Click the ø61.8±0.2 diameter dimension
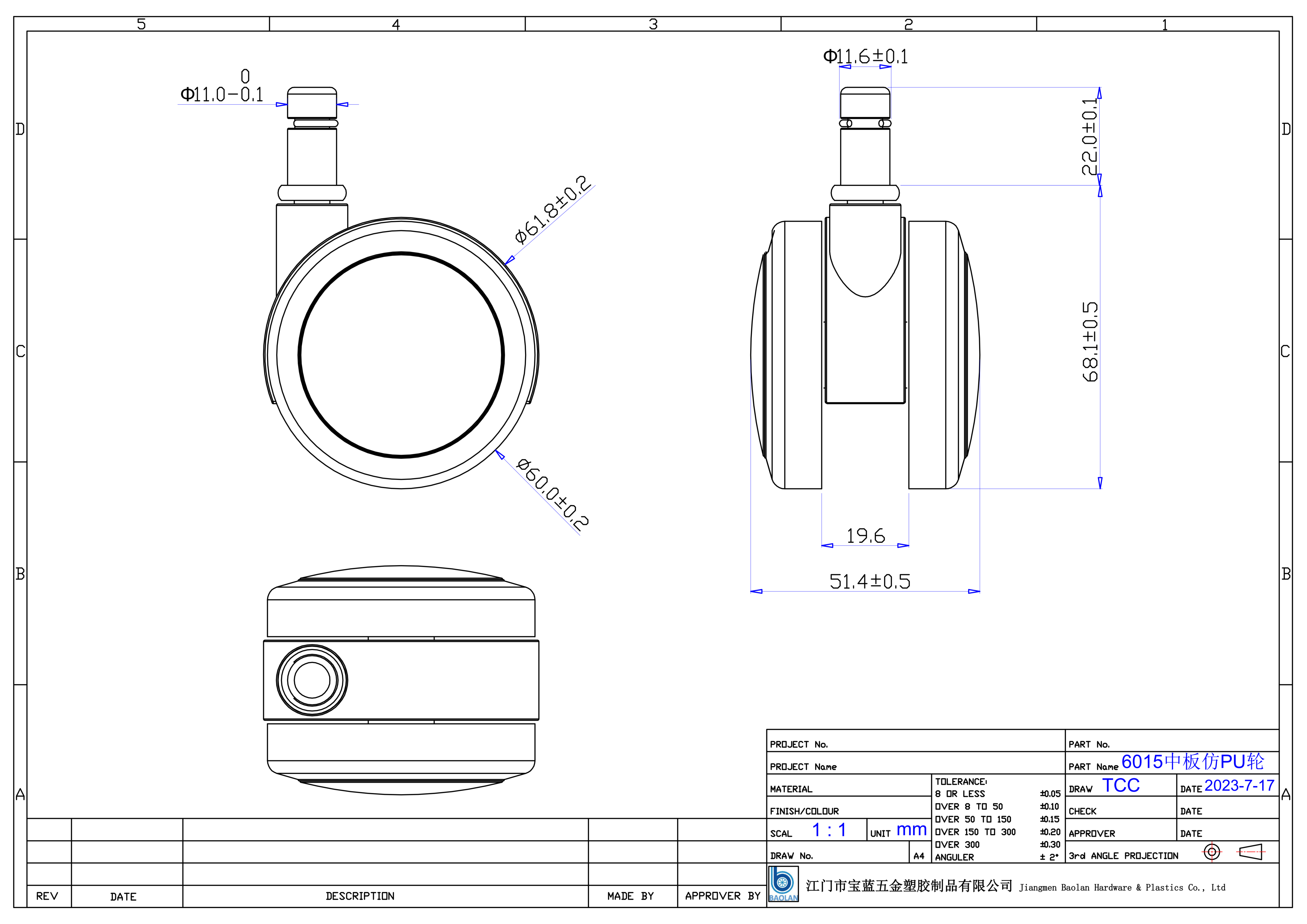Image resolution: width=1307 pixels, height=924 pixels. point(553,210)
